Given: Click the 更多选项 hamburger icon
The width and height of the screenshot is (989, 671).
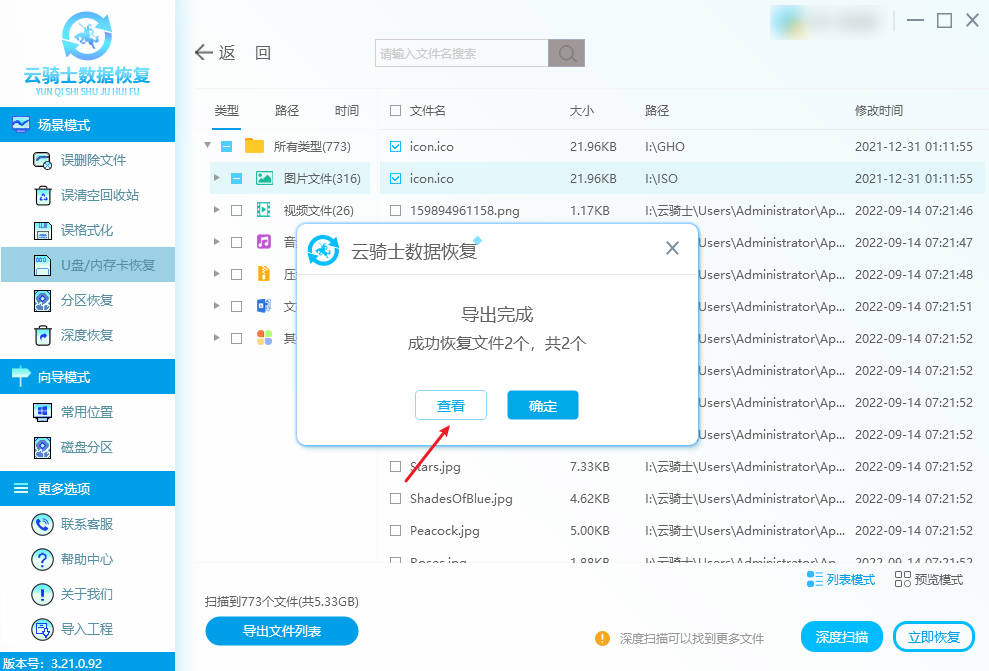Looking at the screenshot, I should (x=21, y=489).
